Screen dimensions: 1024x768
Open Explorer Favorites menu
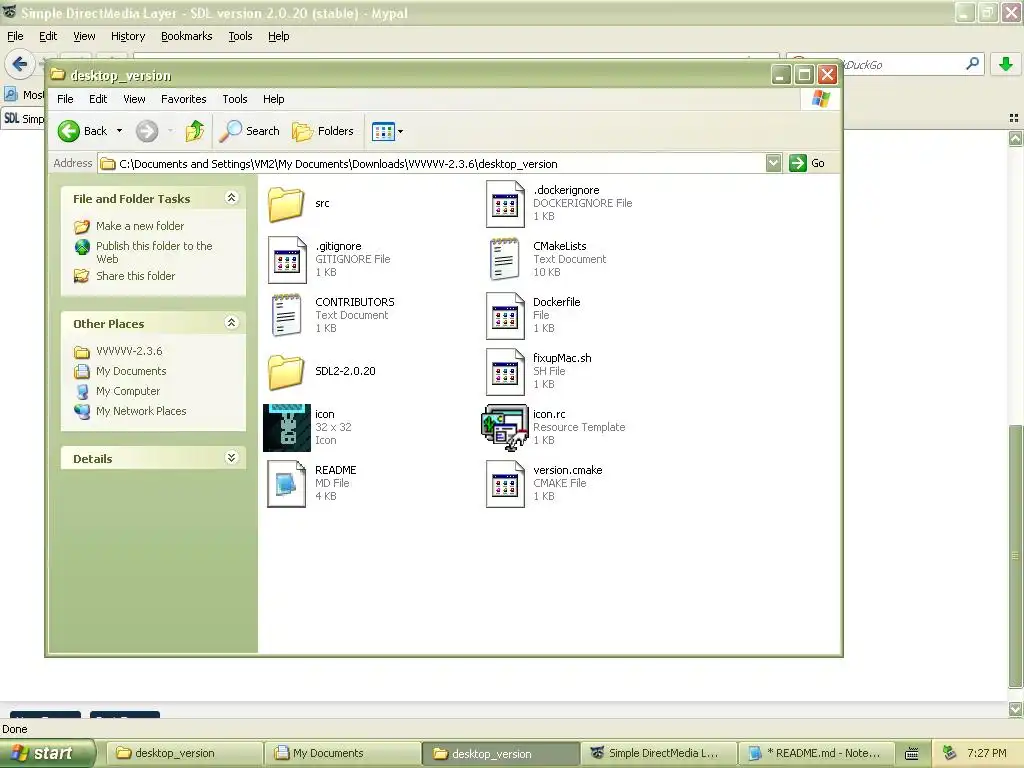click(x=184, y=99)
